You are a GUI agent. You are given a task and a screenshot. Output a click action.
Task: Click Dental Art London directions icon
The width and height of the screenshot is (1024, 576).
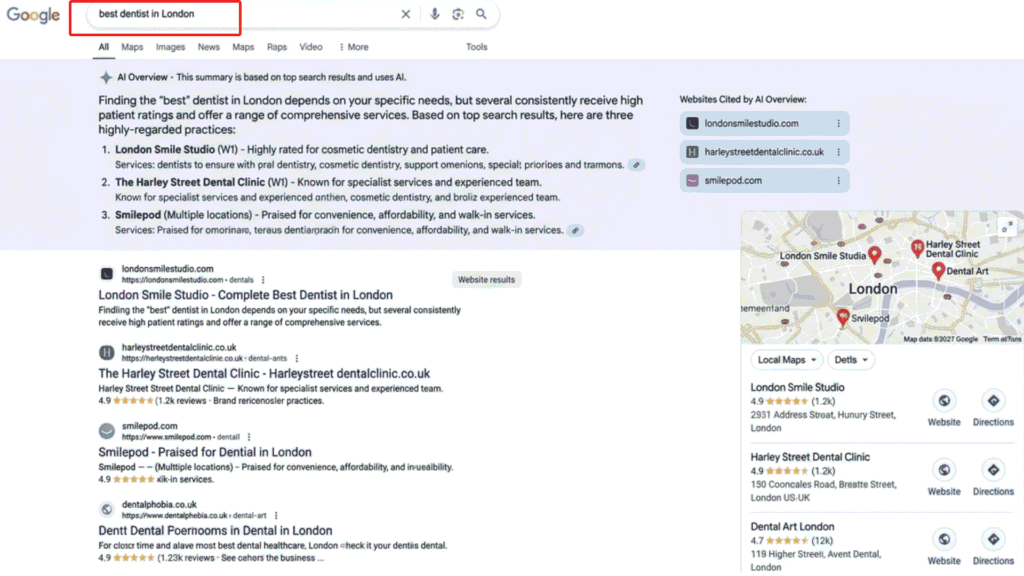tap(993, 539)
